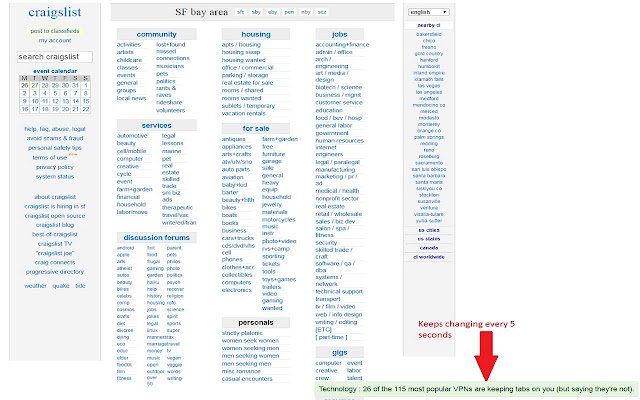The width and height of the screenshot is (640, 400).
Task: Open strictly platonic personals
Action: coord(242,333)
